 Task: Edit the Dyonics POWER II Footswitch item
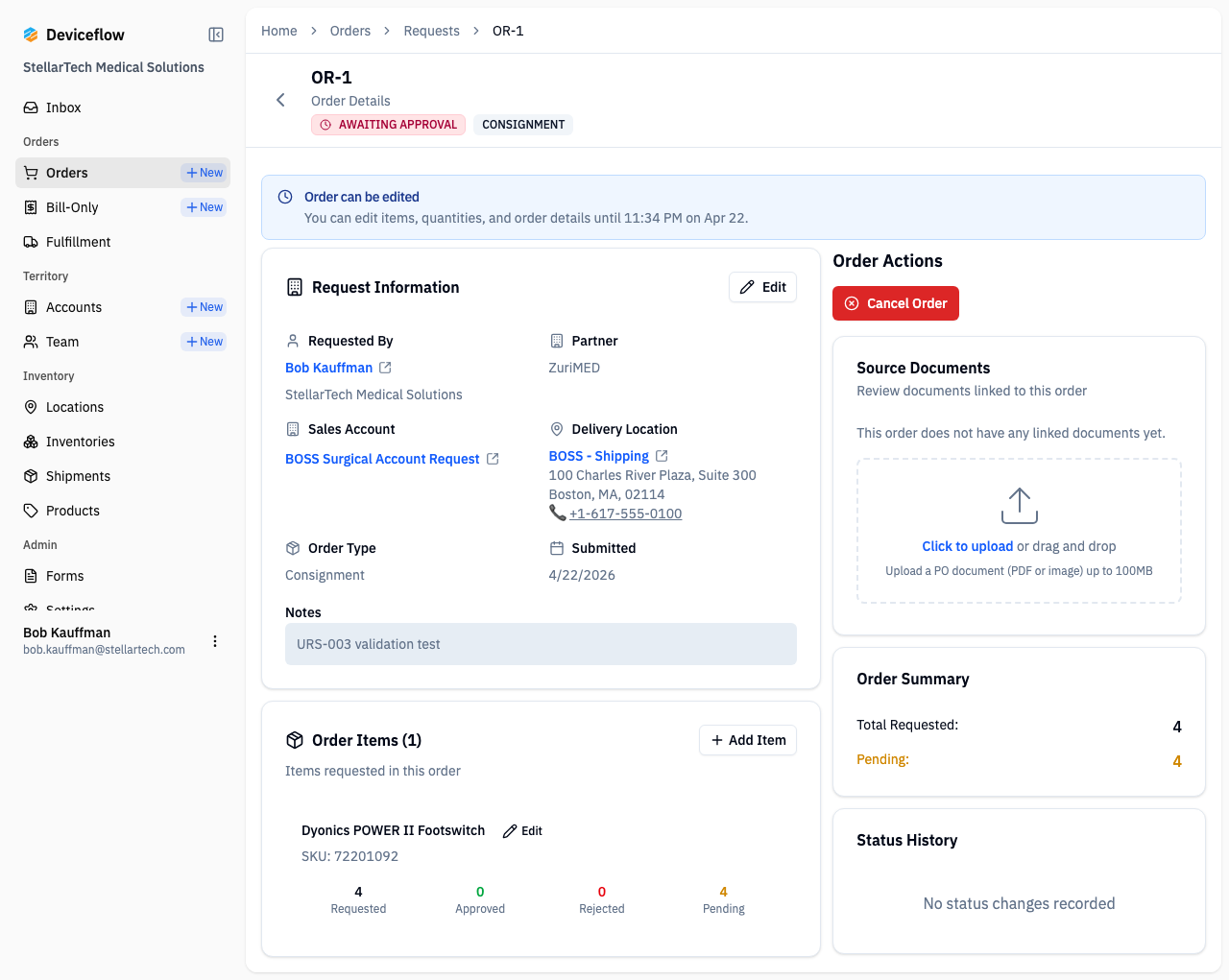pyautogui.click(x=523, y=831)
